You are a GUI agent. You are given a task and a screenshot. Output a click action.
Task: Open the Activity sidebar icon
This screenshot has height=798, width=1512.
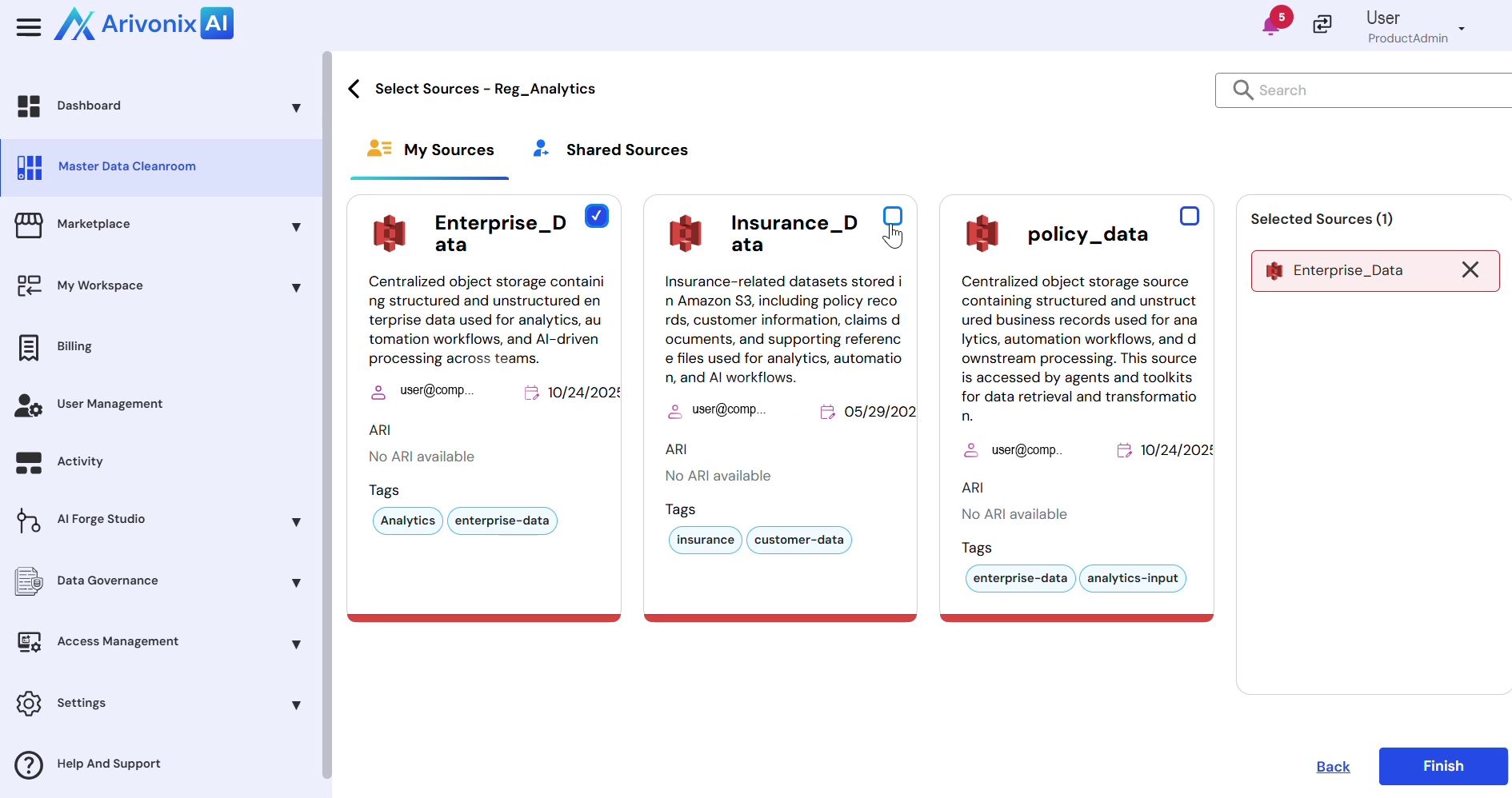tap(29, 462)
